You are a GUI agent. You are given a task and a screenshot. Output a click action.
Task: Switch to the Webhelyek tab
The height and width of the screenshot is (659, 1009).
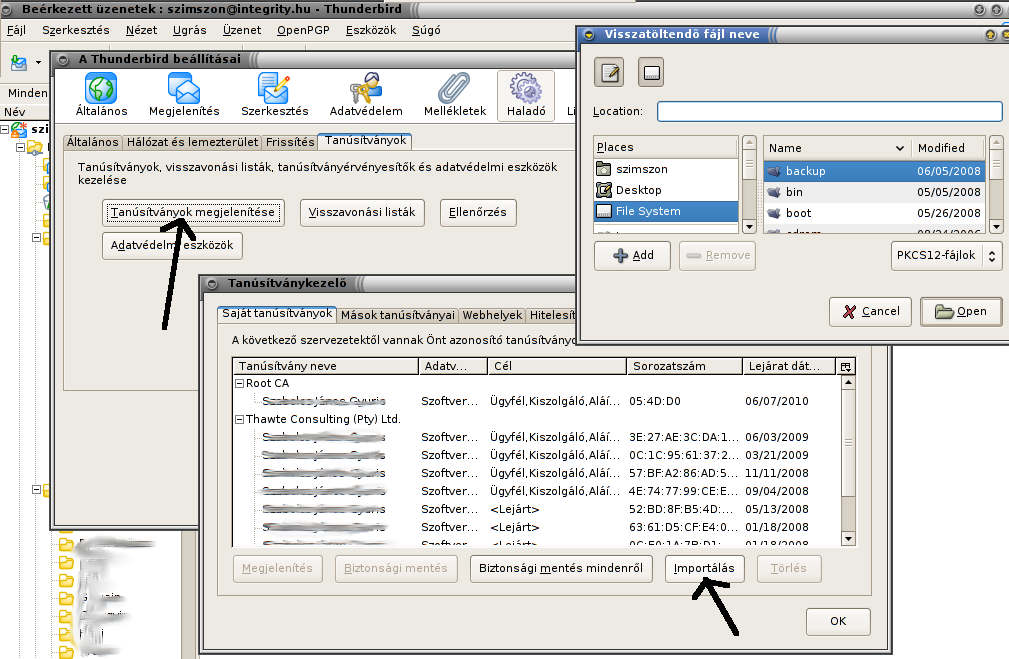click(492, 315)
